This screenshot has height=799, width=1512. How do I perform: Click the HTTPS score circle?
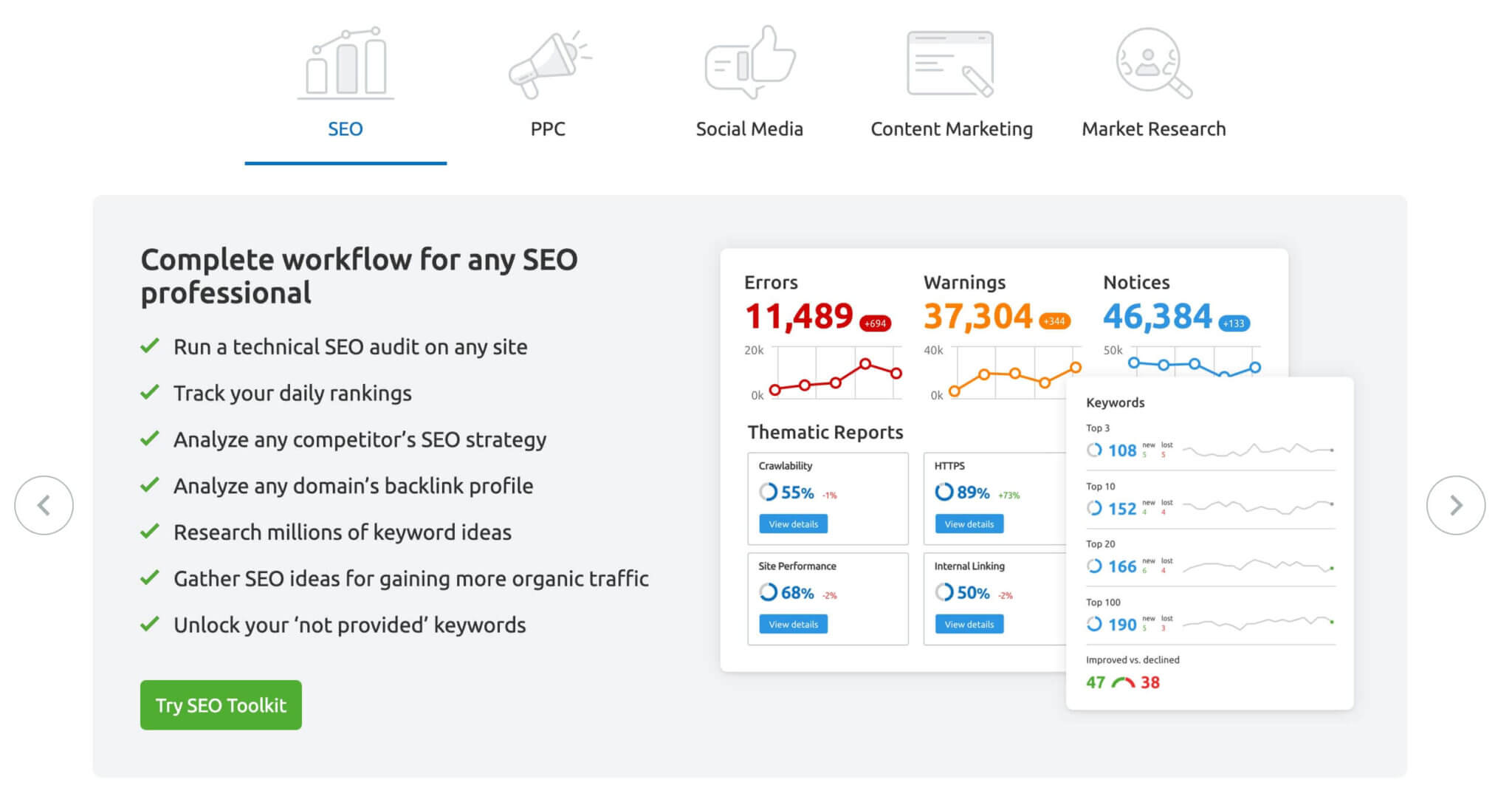point(944,492)
